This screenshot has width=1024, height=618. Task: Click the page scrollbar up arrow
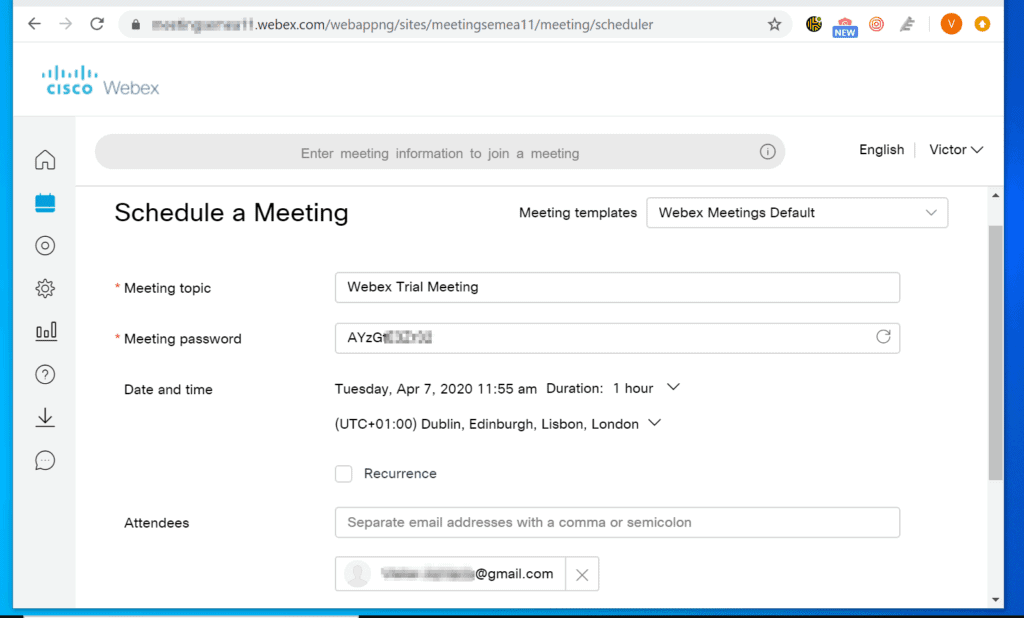click(x=995, y=195)
